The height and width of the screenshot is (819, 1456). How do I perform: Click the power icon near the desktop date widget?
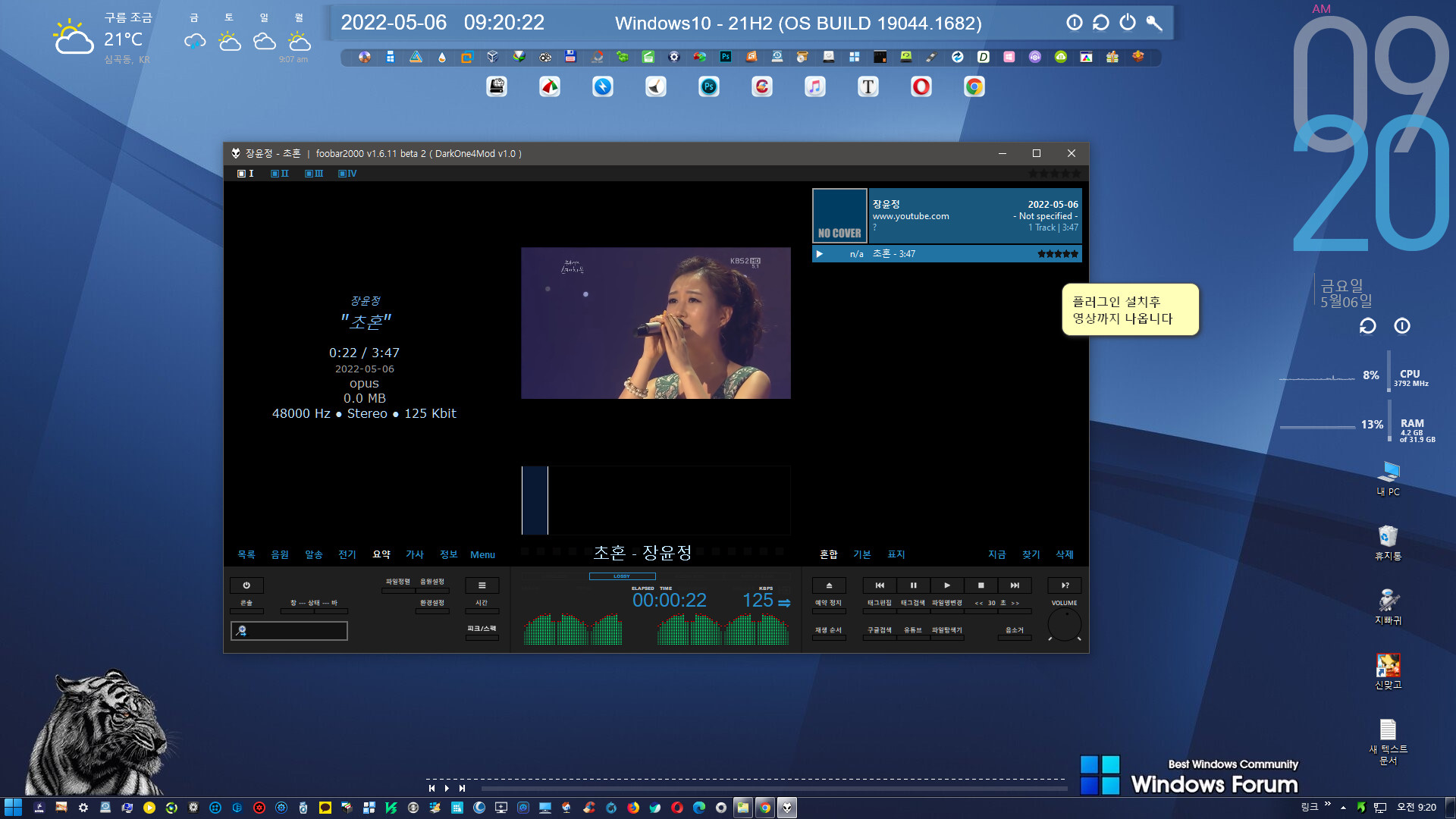[x=1402, y=326]
